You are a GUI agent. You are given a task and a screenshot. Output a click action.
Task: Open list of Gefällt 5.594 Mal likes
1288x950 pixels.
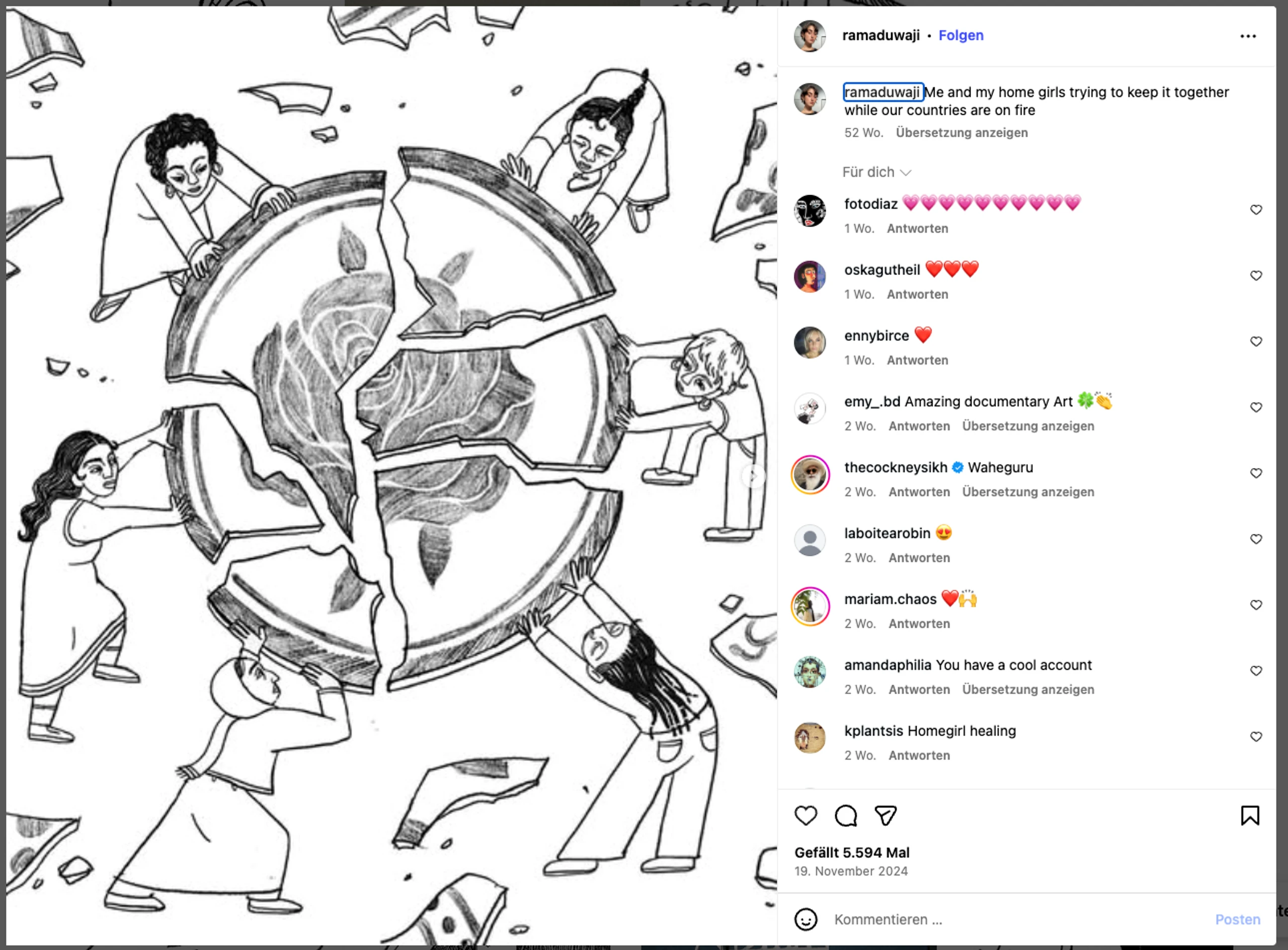pyautogui.click(x=851, y=852)
